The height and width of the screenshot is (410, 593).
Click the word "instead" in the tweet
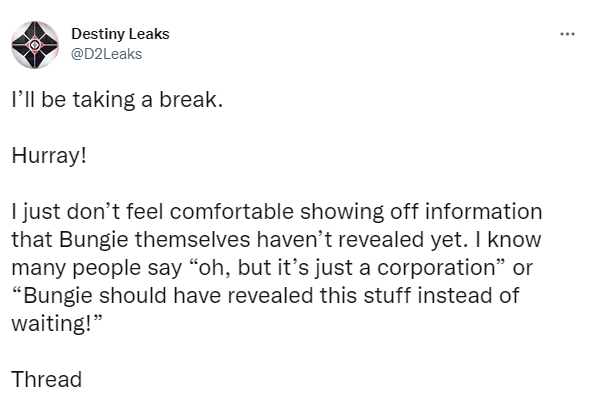pyautogui.click(x=455, y=296)
